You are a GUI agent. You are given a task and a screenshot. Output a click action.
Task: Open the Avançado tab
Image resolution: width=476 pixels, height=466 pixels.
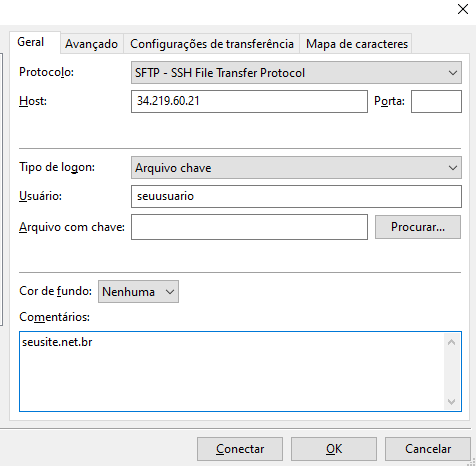pos(92,44)
